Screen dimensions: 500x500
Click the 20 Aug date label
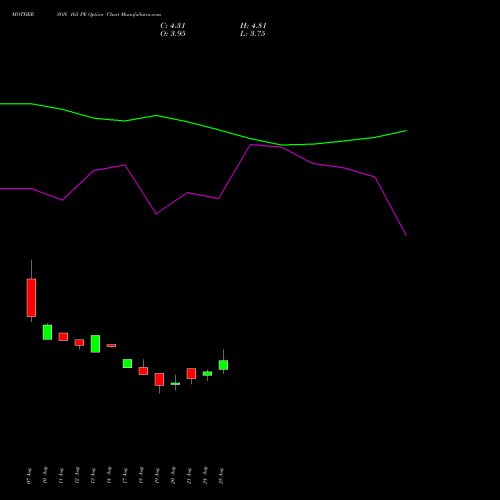[173, 475]
